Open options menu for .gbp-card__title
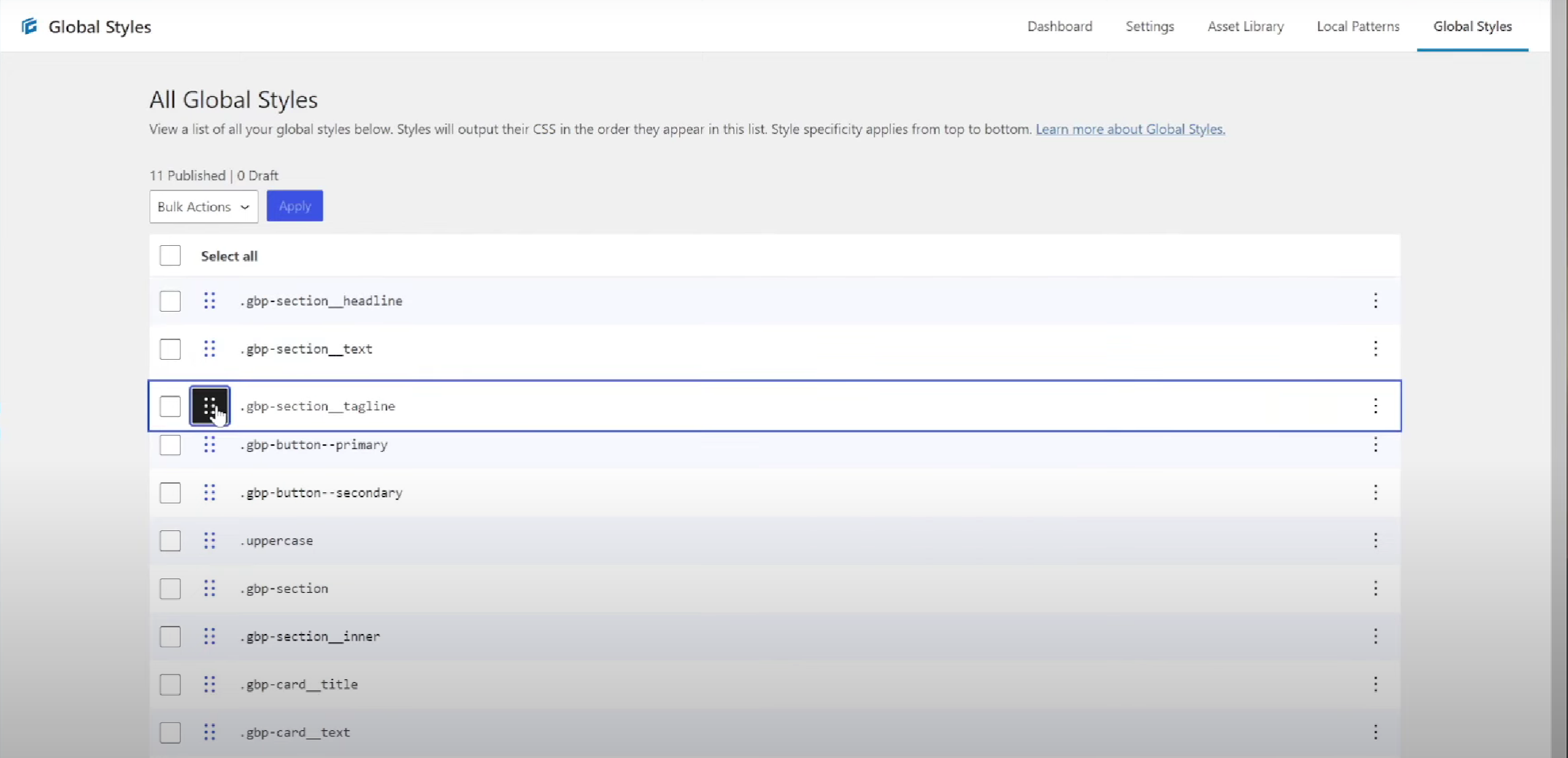This screenshot has height=758, width=1568. (1375, 684)
